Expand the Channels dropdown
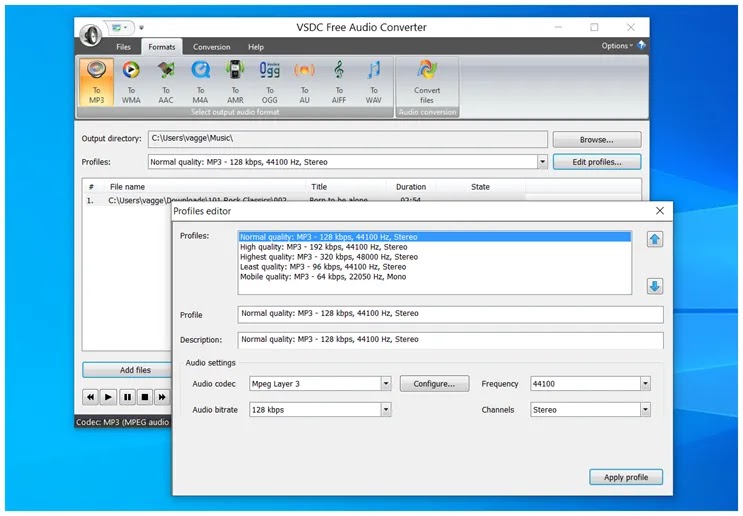The height and width of the screenshot is (516, 743). [645, 410]
